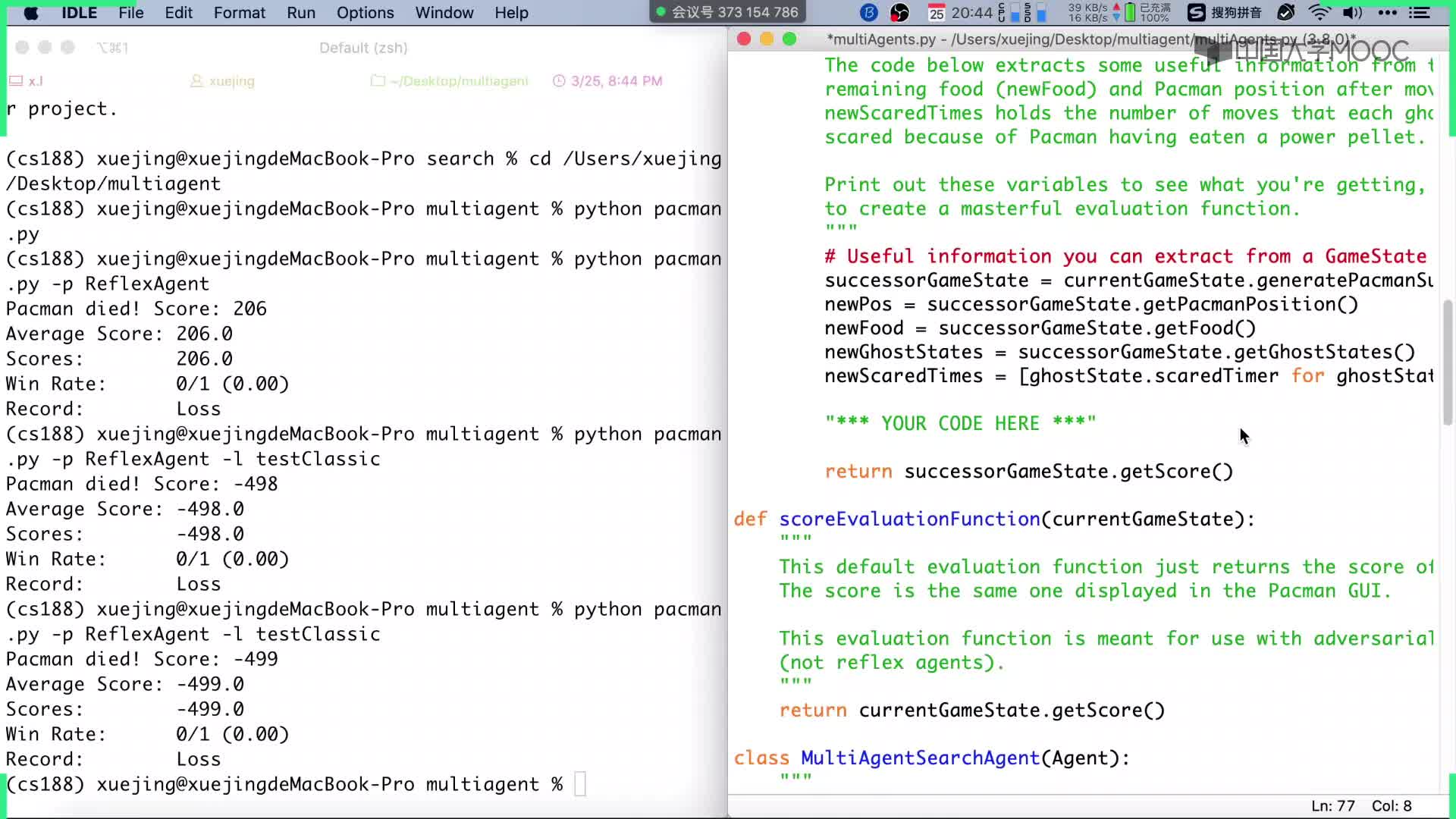
Task: Click the def scoreEvaluationFunction definition line
Action: point(994,519)
